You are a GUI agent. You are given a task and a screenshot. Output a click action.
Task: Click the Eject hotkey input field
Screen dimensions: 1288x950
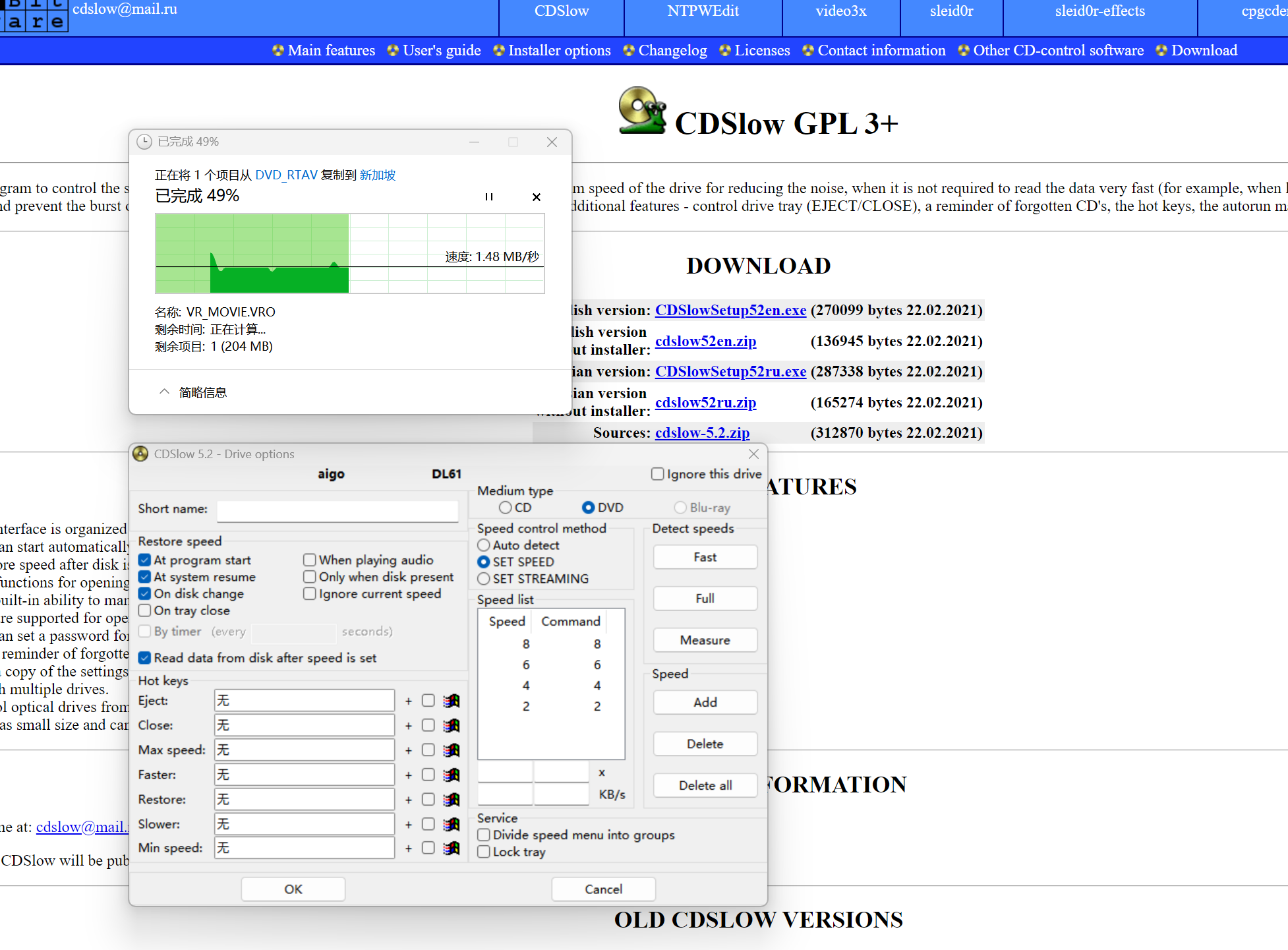(305, 701)
